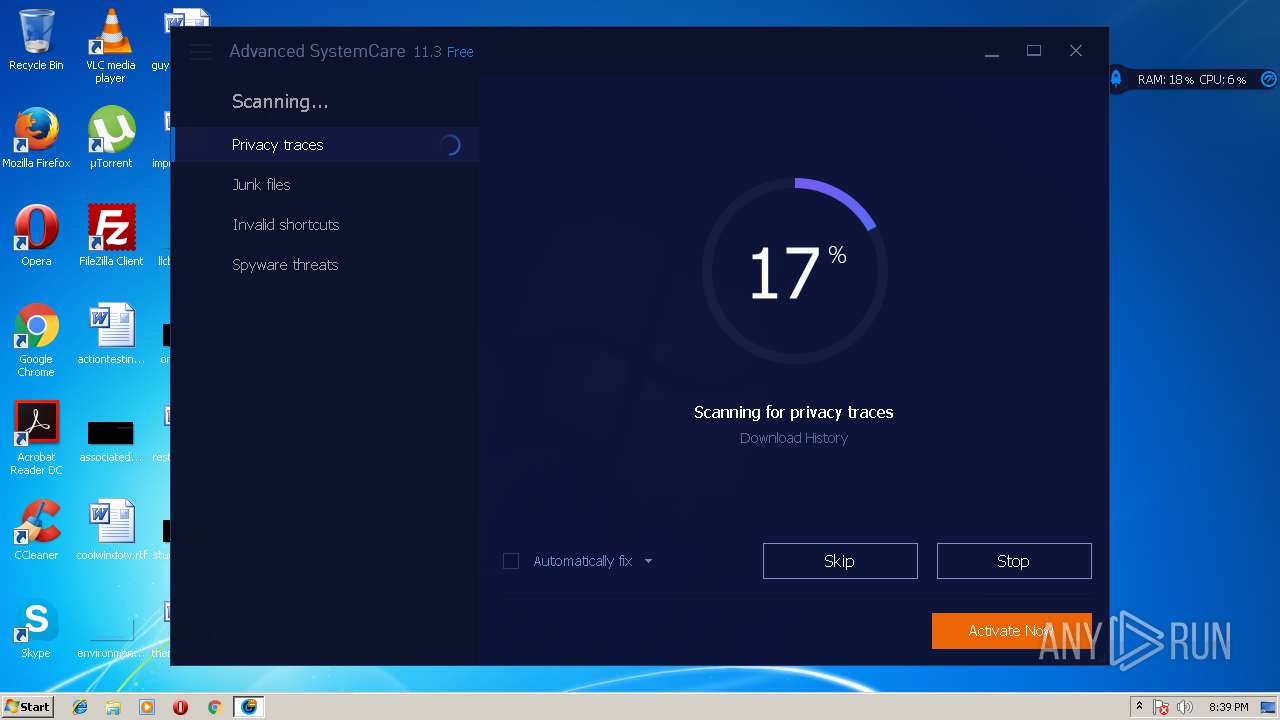Click the RAM 18% CPU 6% monitor

1192,79
